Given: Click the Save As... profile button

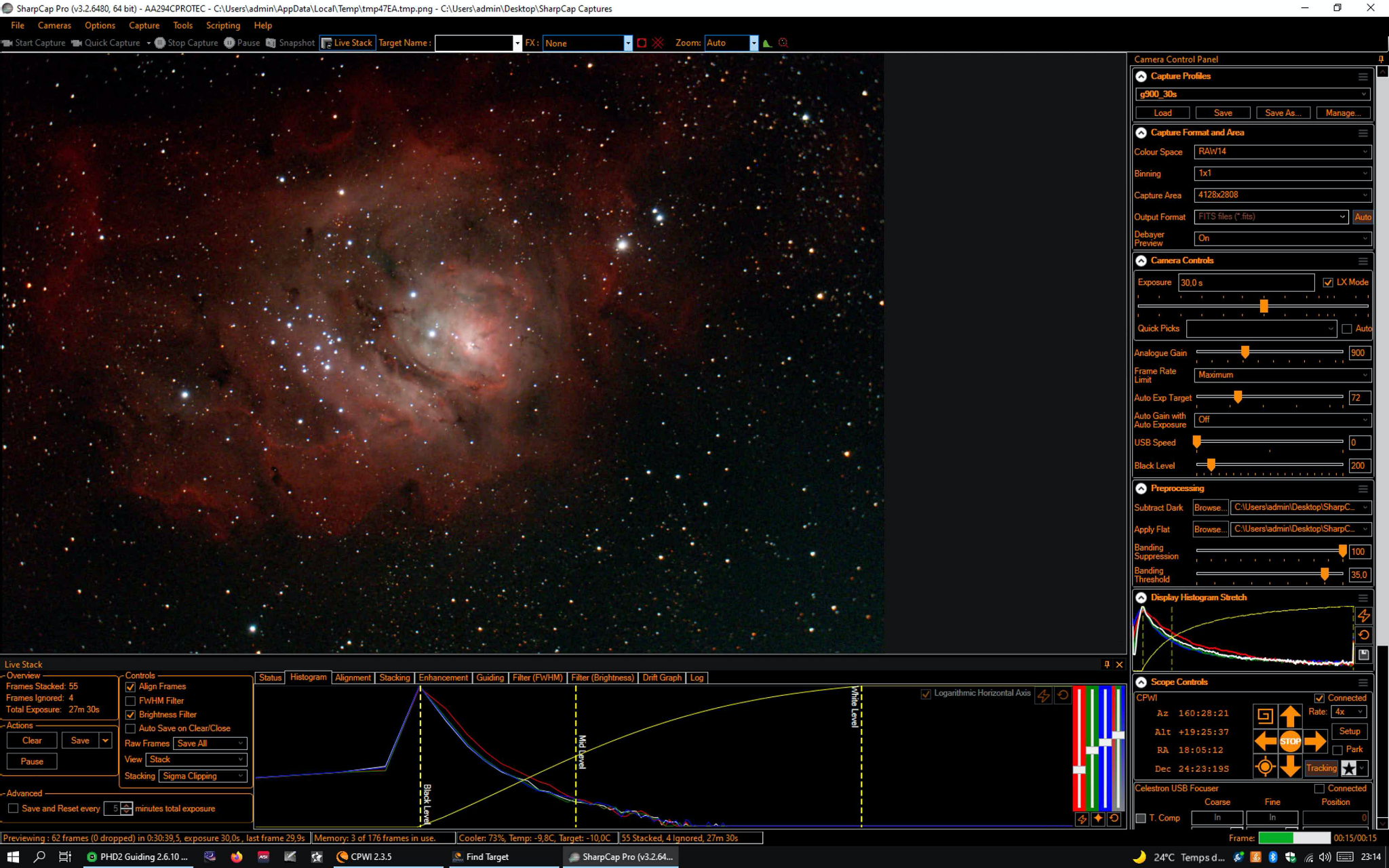Looking at the screenshot, I should point(1283,113).
